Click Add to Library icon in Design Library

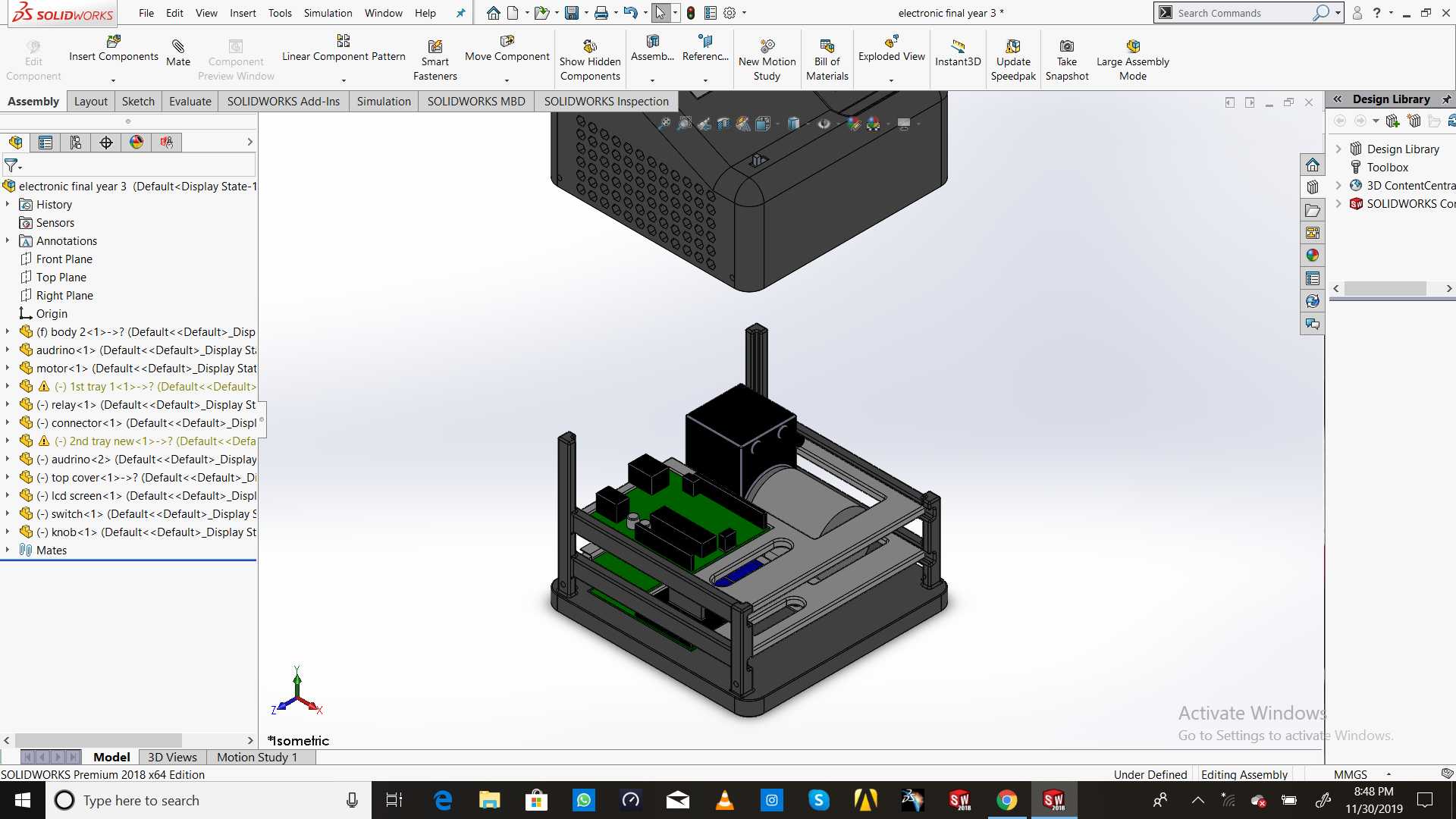point(1392,121)
